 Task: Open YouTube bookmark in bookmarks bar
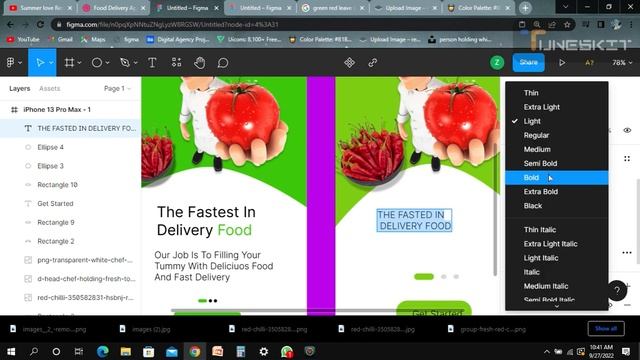coord(23,39)
